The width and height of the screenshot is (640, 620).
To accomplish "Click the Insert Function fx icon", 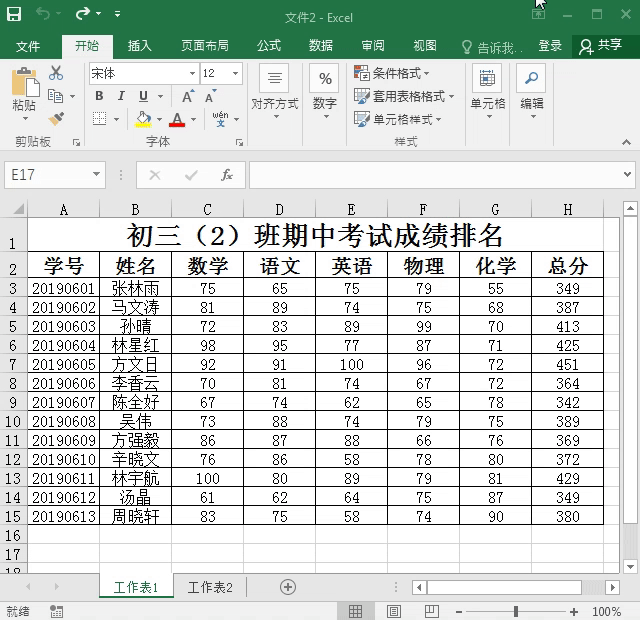I will pos(227,175).
